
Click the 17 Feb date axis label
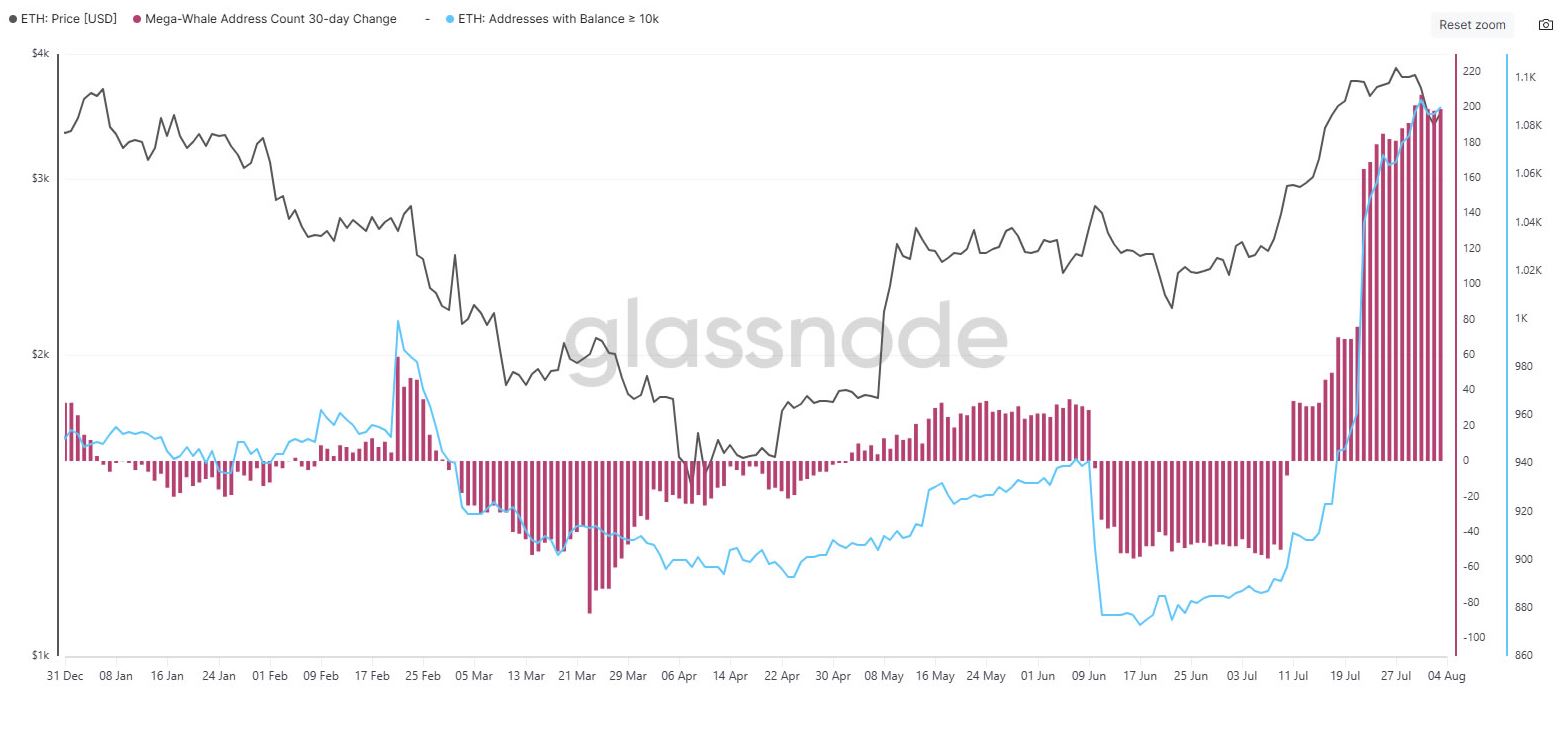click(372, 676)
